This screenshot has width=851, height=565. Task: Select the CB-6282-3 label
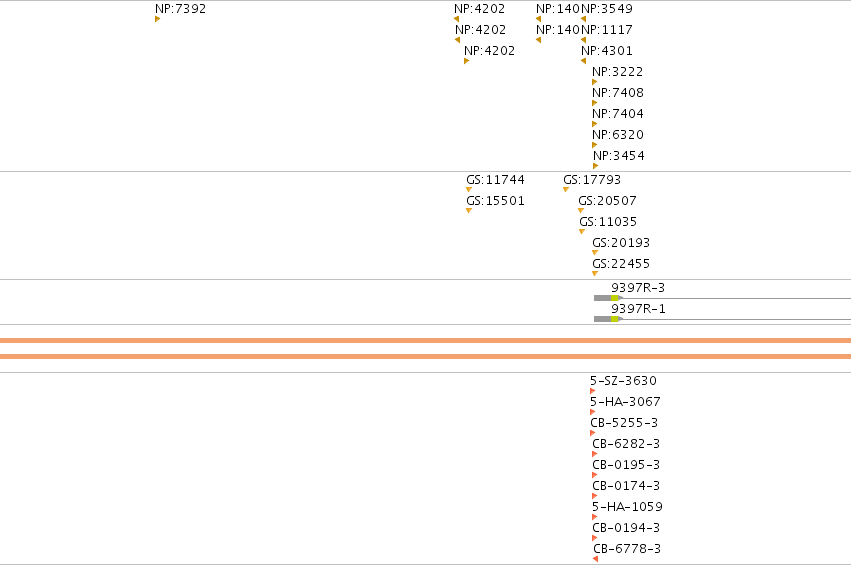[x=626, y=444]
